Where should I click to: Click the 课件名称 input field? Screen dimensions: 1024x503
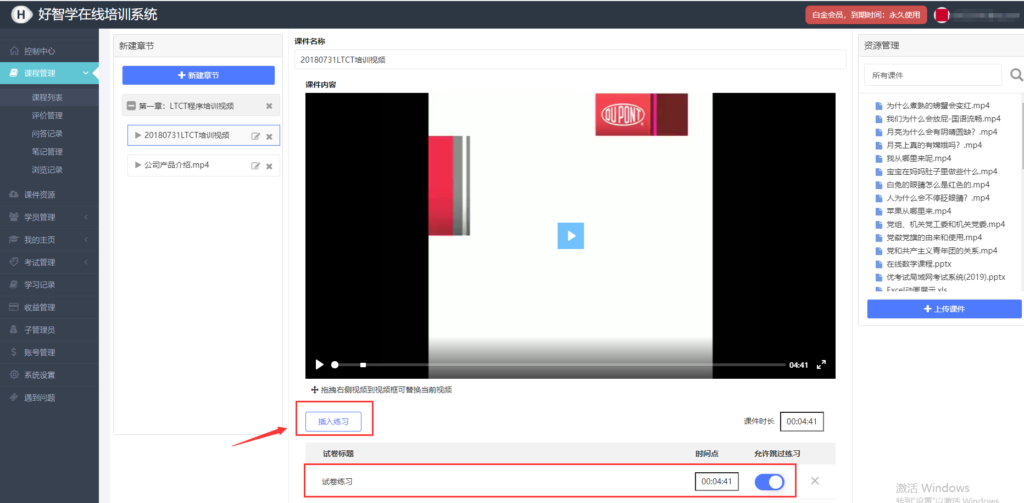pyautogui.click(x=570, y=59)
